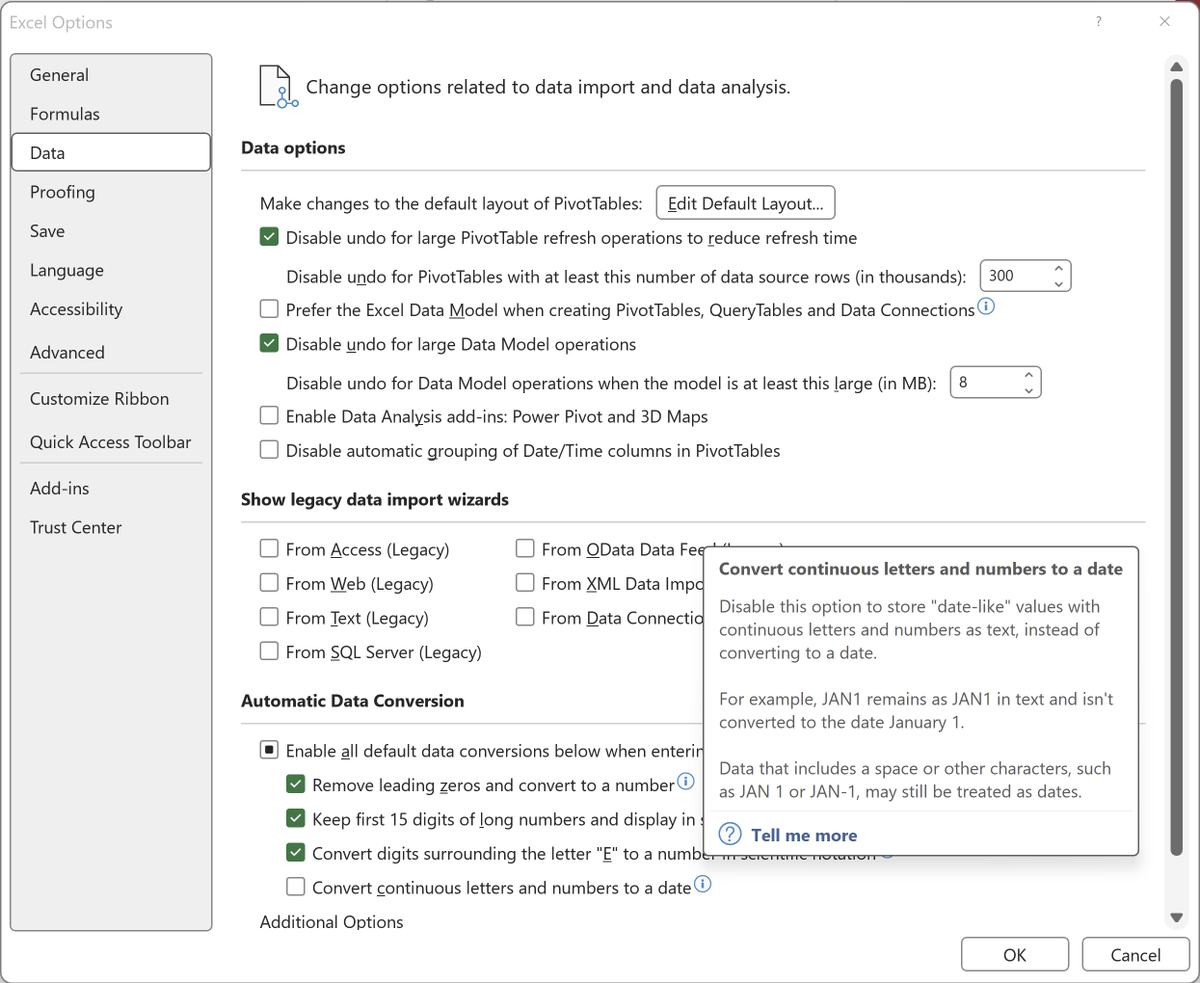Click the help question mark in title bar

tap(1099, 22)
